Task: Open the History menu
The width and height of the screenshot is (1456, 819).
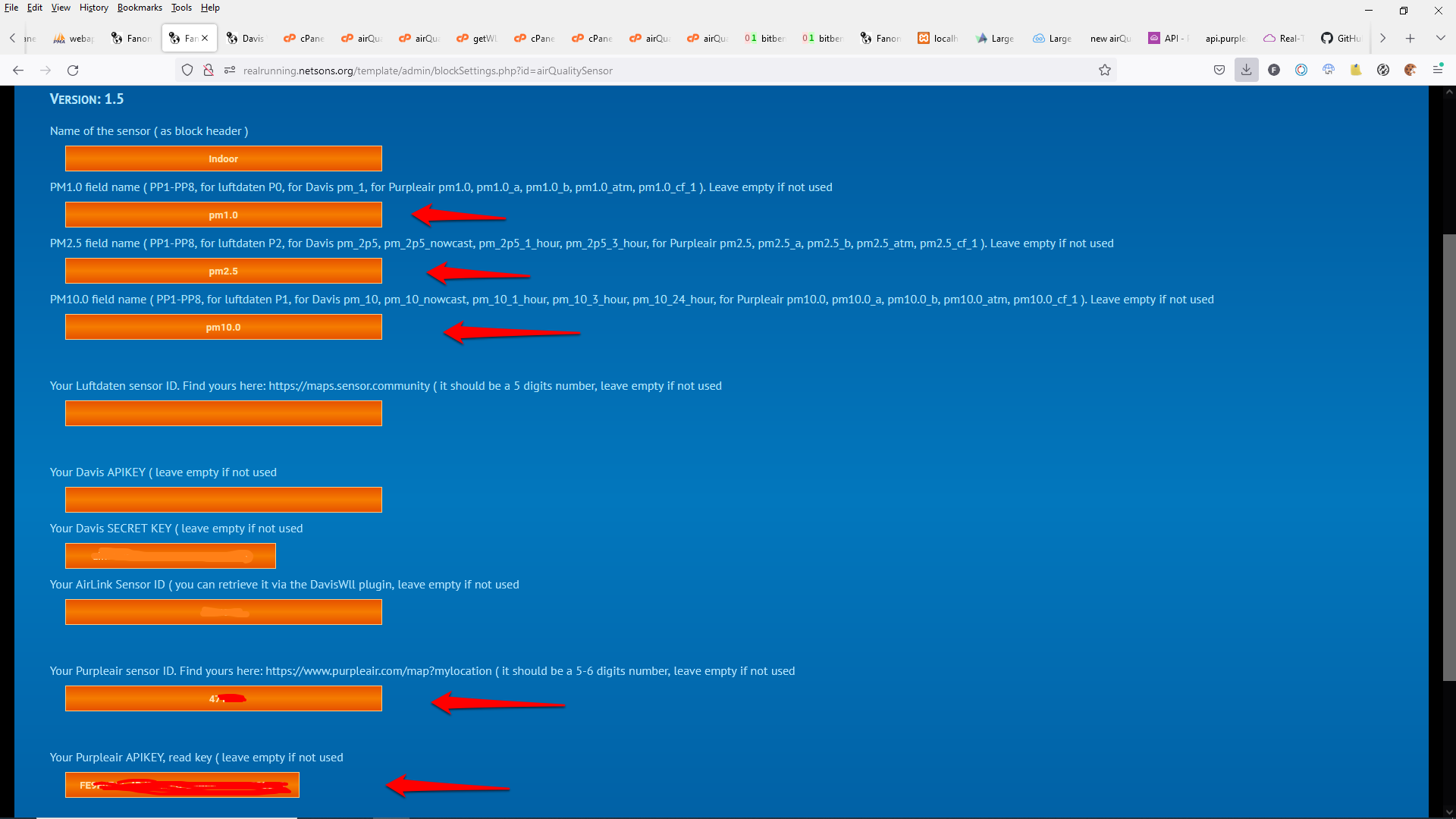Action: [x=93, y=8]
